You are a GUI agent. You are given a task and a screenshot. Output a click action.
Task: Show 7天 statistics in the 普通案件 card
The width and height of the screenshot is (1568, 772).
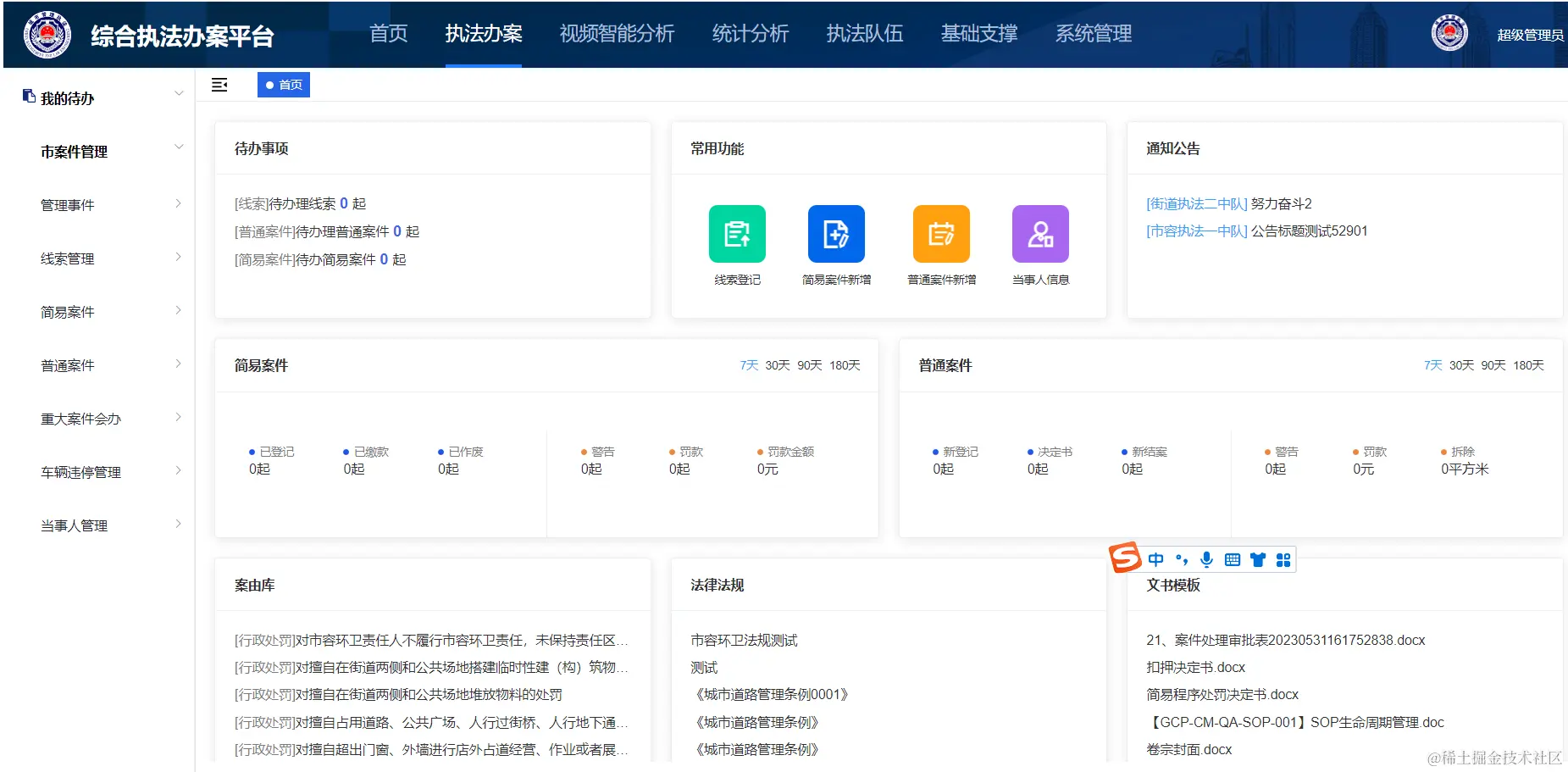(x=1433, y=365)
